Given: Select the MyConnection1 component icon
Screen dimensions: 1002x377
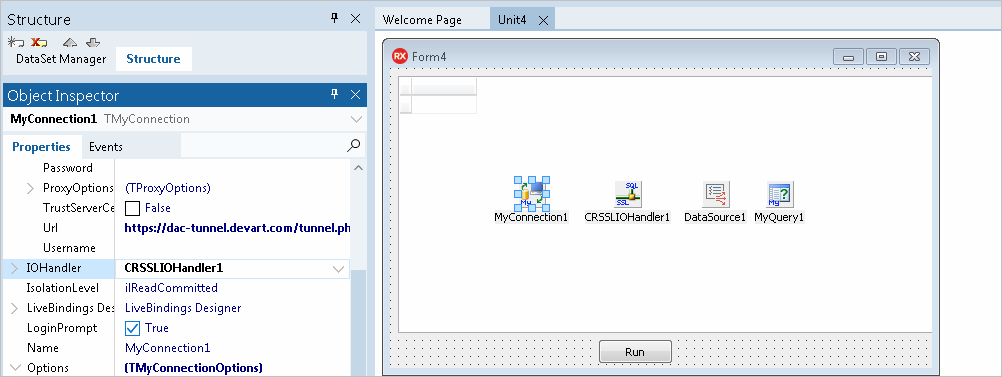Looking at the screenshot, I should click(532, 194).
